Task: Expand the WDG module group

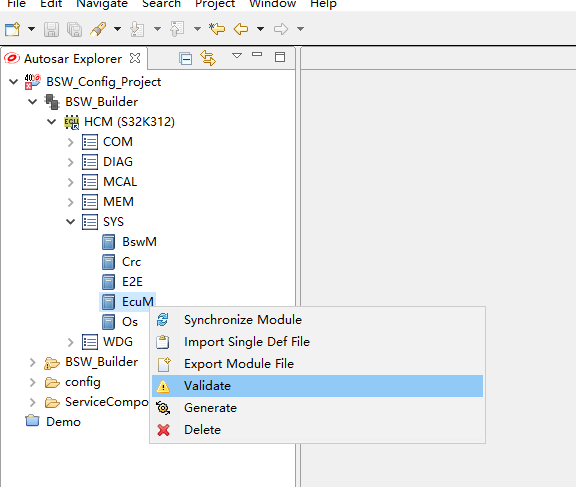Action: pyautogui.click(x=71, y=342)
